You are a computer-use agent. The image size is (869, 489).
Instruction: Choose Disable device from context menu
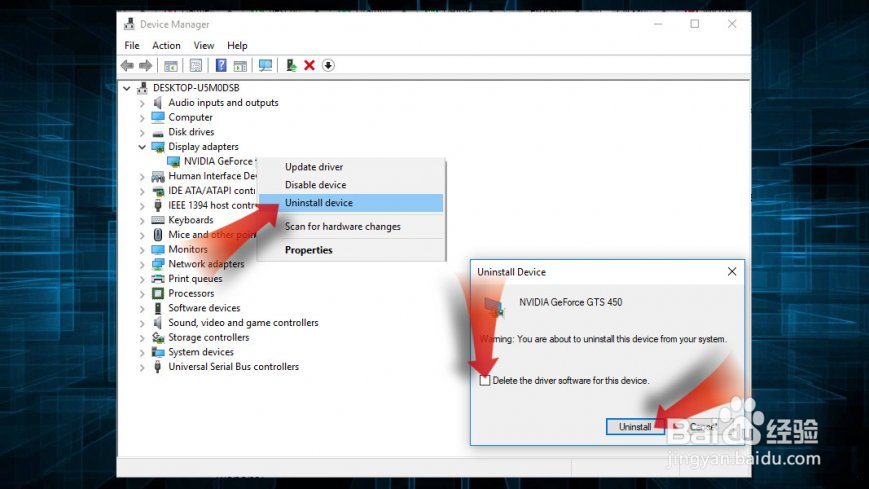(351, 185)
